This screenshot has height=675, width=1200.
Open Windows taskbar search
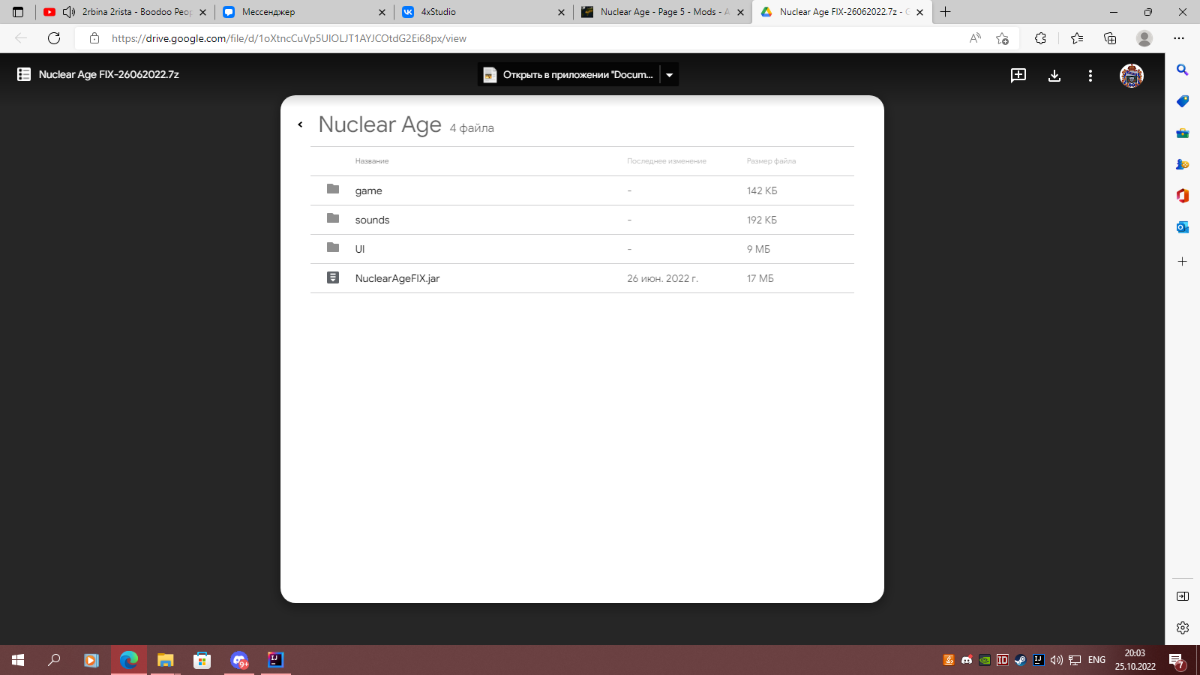pyautogui.click(x=54, y=660)
